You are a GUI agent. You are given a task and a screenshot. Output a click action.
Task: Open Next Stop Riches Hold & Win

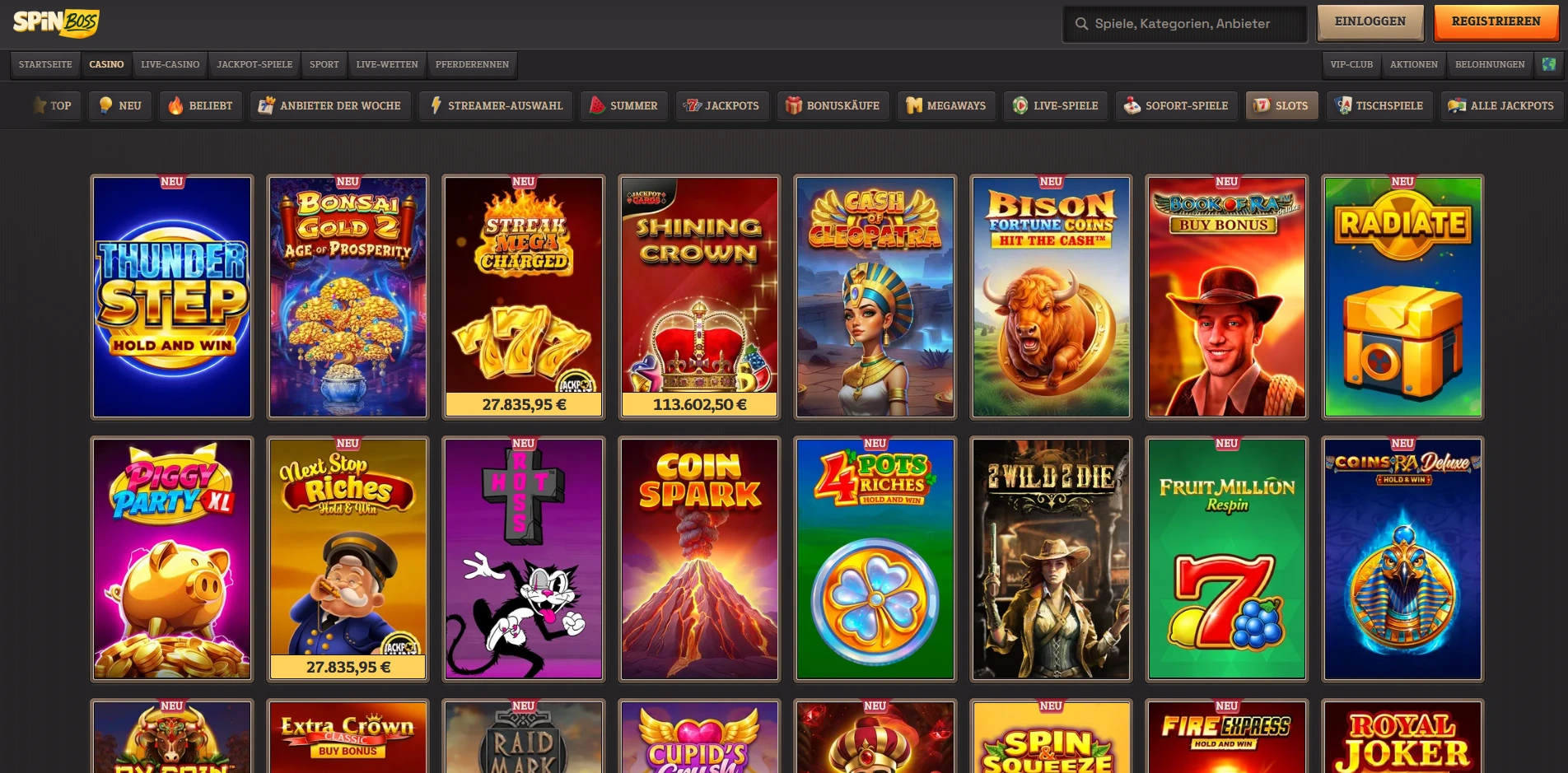tap(348, 559)
